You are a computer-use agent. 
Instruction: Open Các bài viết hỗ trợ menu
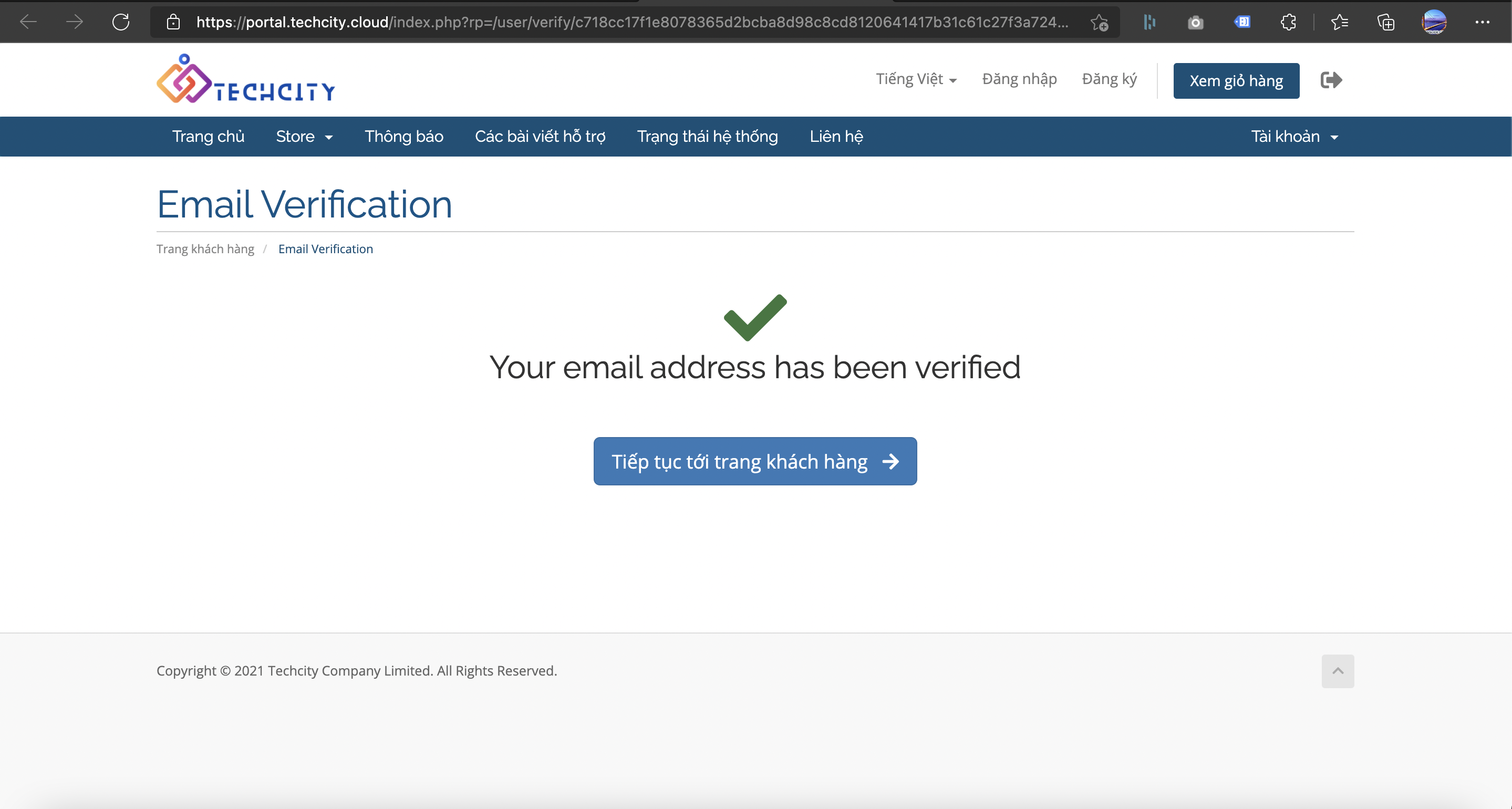click(x=540, y=136)
